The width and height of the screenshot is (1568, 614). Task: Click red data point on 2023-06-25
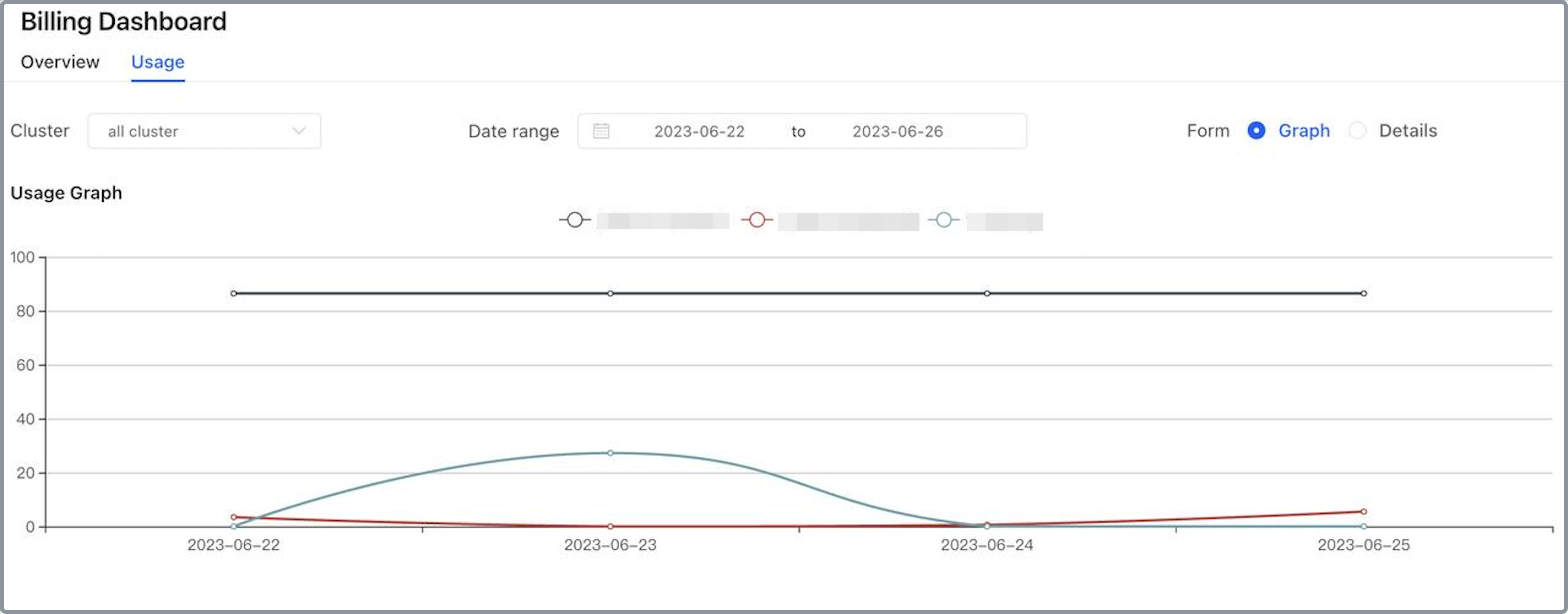[x=1363, y=512]
